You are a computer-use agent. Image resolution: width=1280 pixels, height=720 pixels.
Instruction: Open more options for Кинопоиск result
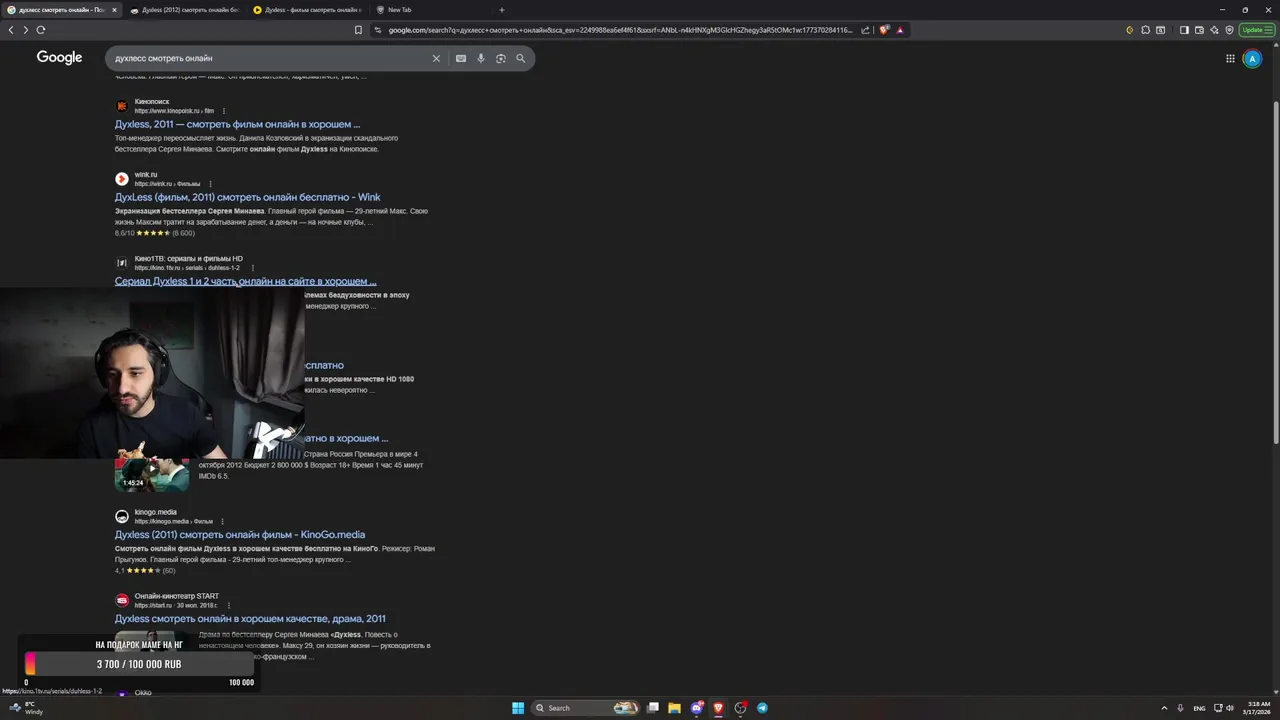point(223,111)
